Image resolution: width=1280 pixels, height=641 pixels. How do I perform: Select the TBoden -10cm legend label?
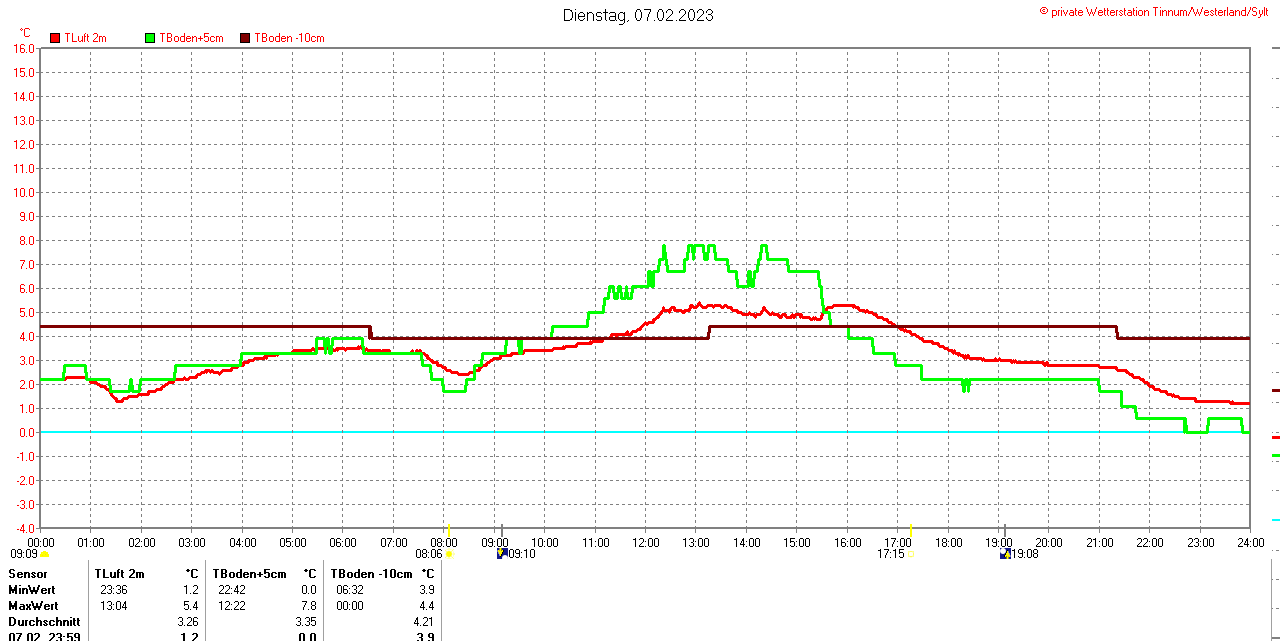(289, 38)
